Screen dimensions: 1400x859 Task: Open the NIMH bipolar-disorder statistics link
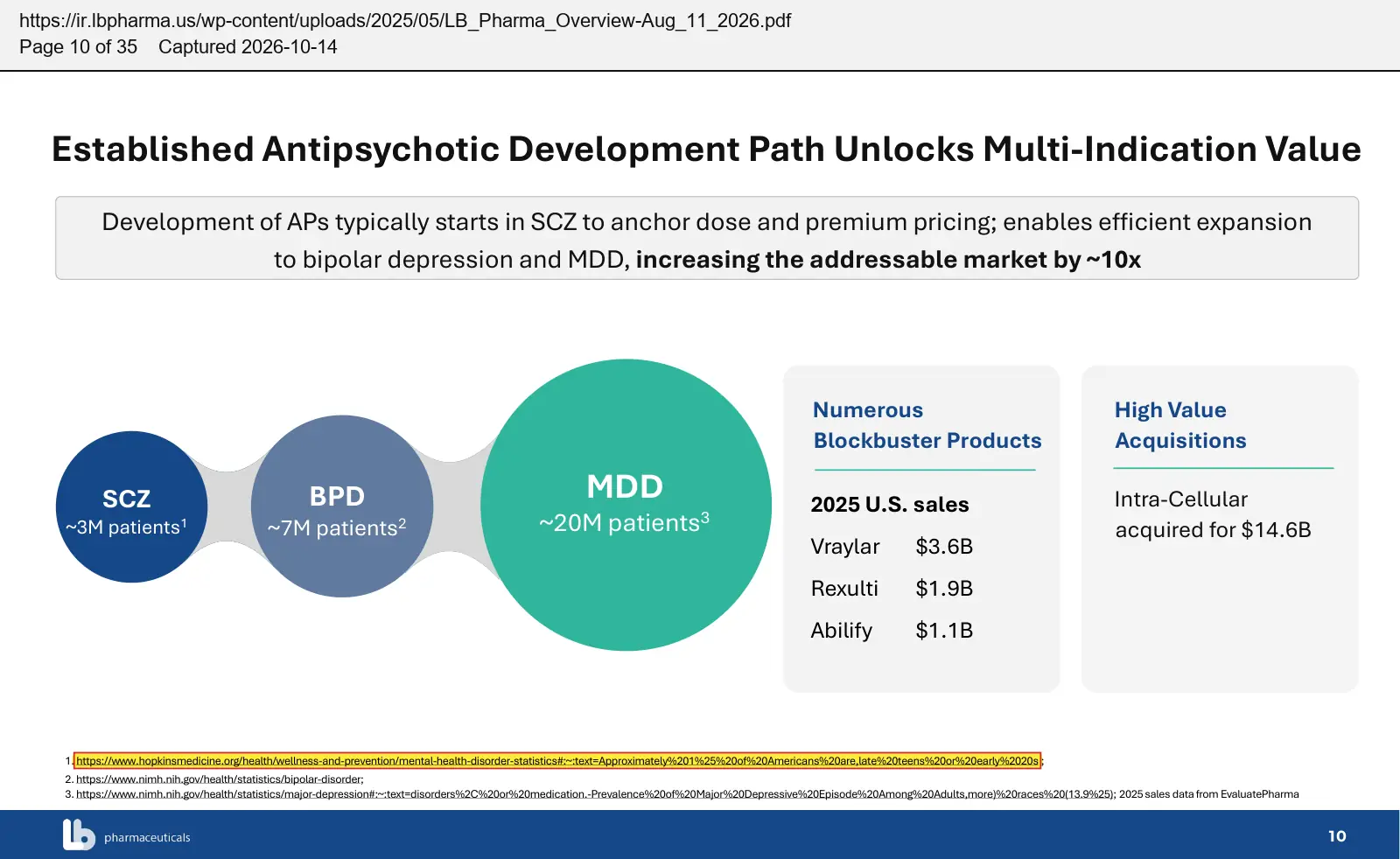coord(219,779)
